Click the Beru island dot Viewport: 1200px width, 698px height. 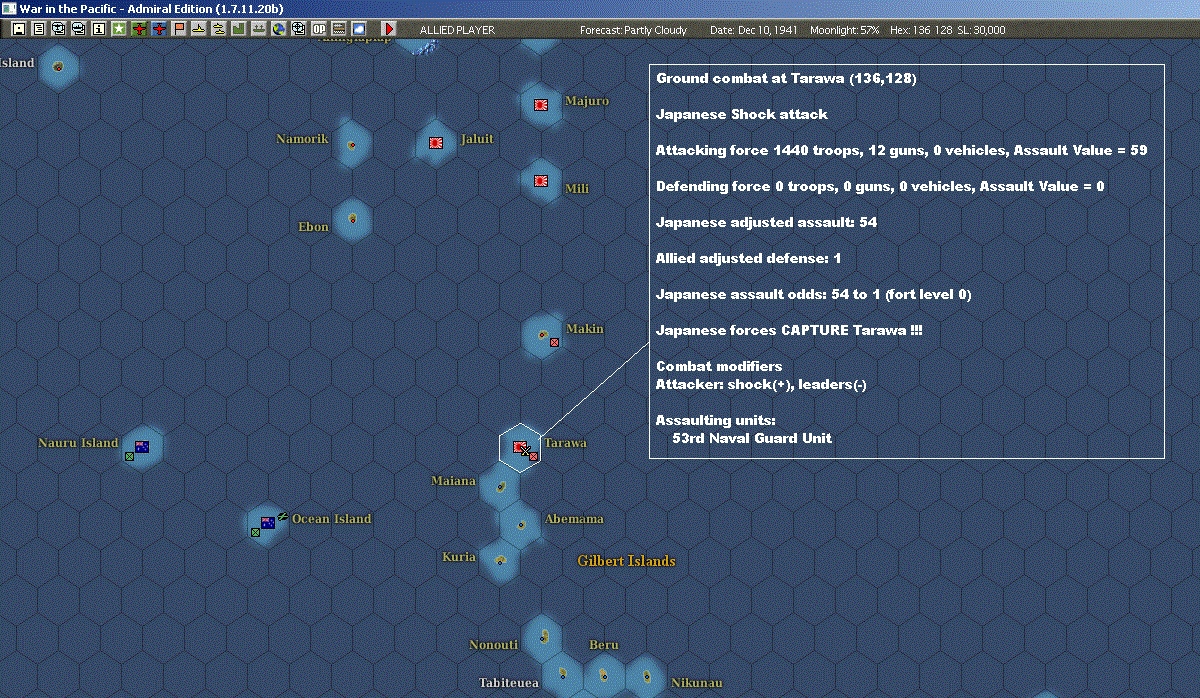pos(604,674)
